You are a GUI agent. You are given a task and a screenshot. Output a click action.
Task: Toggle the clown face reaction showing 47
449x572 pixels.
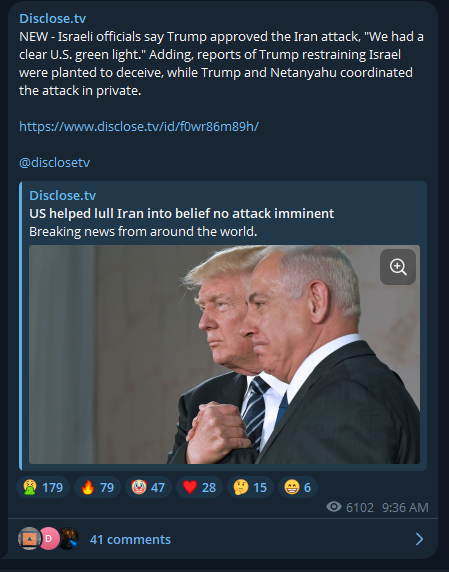[148, 487]
